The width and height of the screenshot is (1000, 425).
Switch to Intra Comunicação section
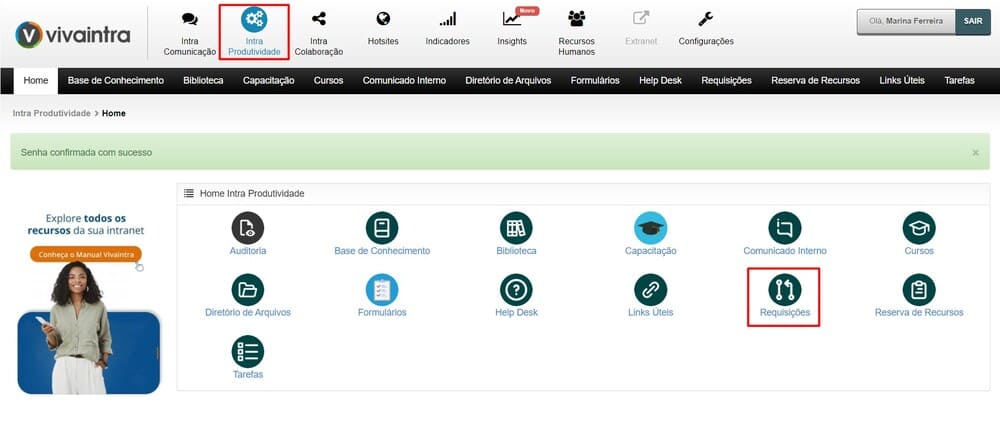[189, 32]
